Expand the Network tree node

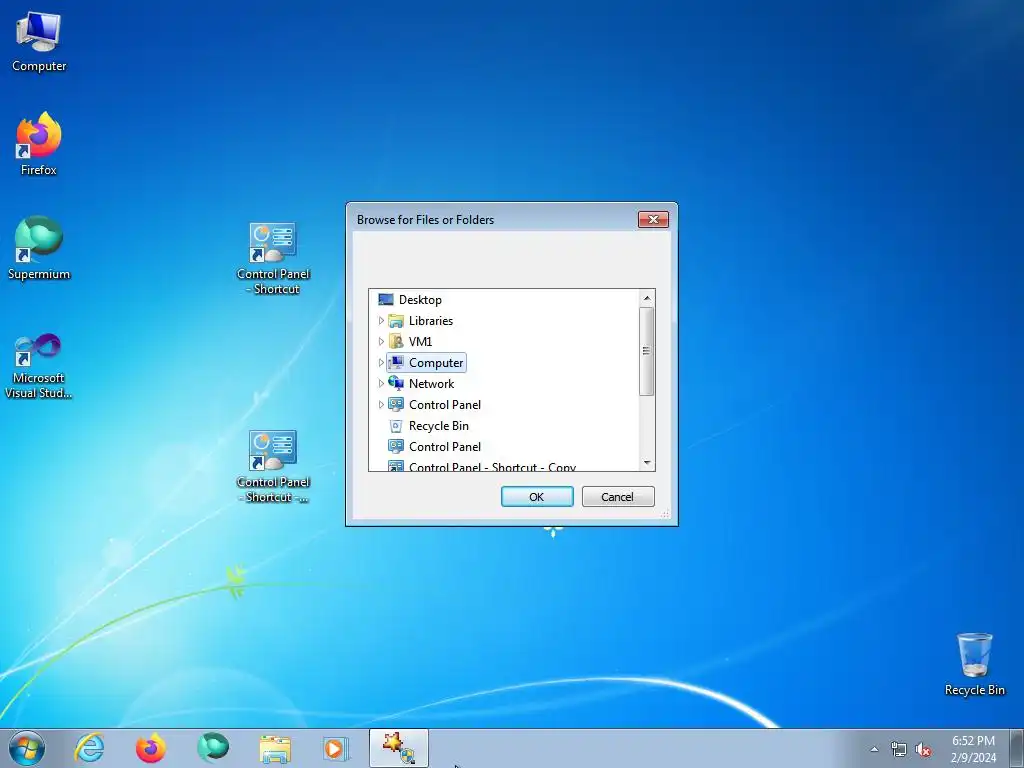point(381,383)
